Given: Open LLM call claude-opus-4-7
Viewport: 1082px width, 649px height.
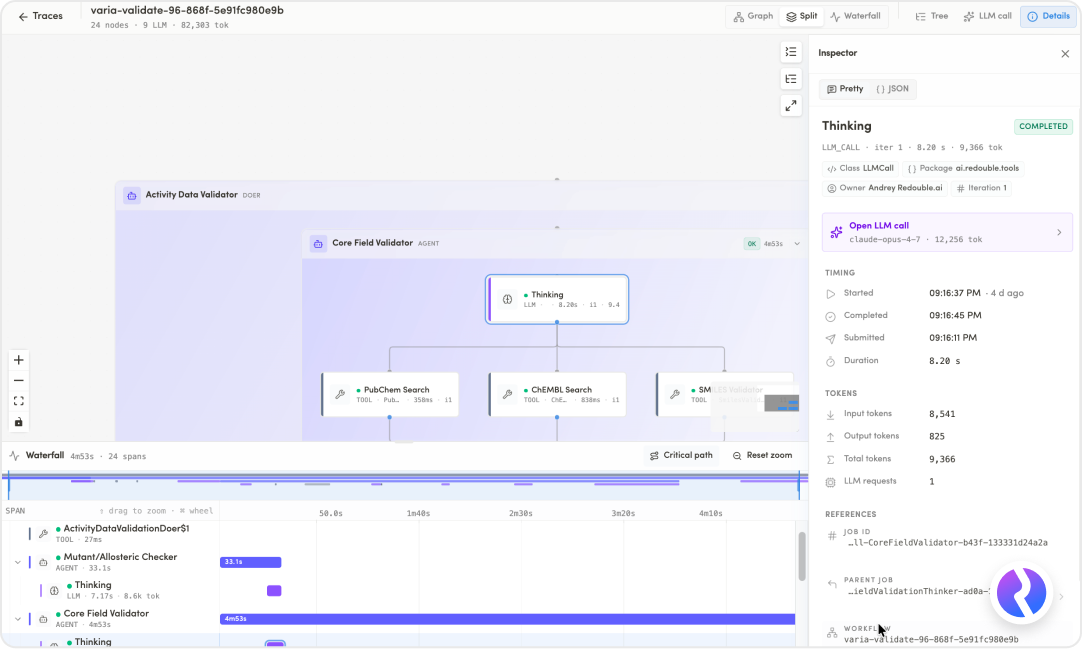Looking at the screenshot, I should tap(947, 232).
